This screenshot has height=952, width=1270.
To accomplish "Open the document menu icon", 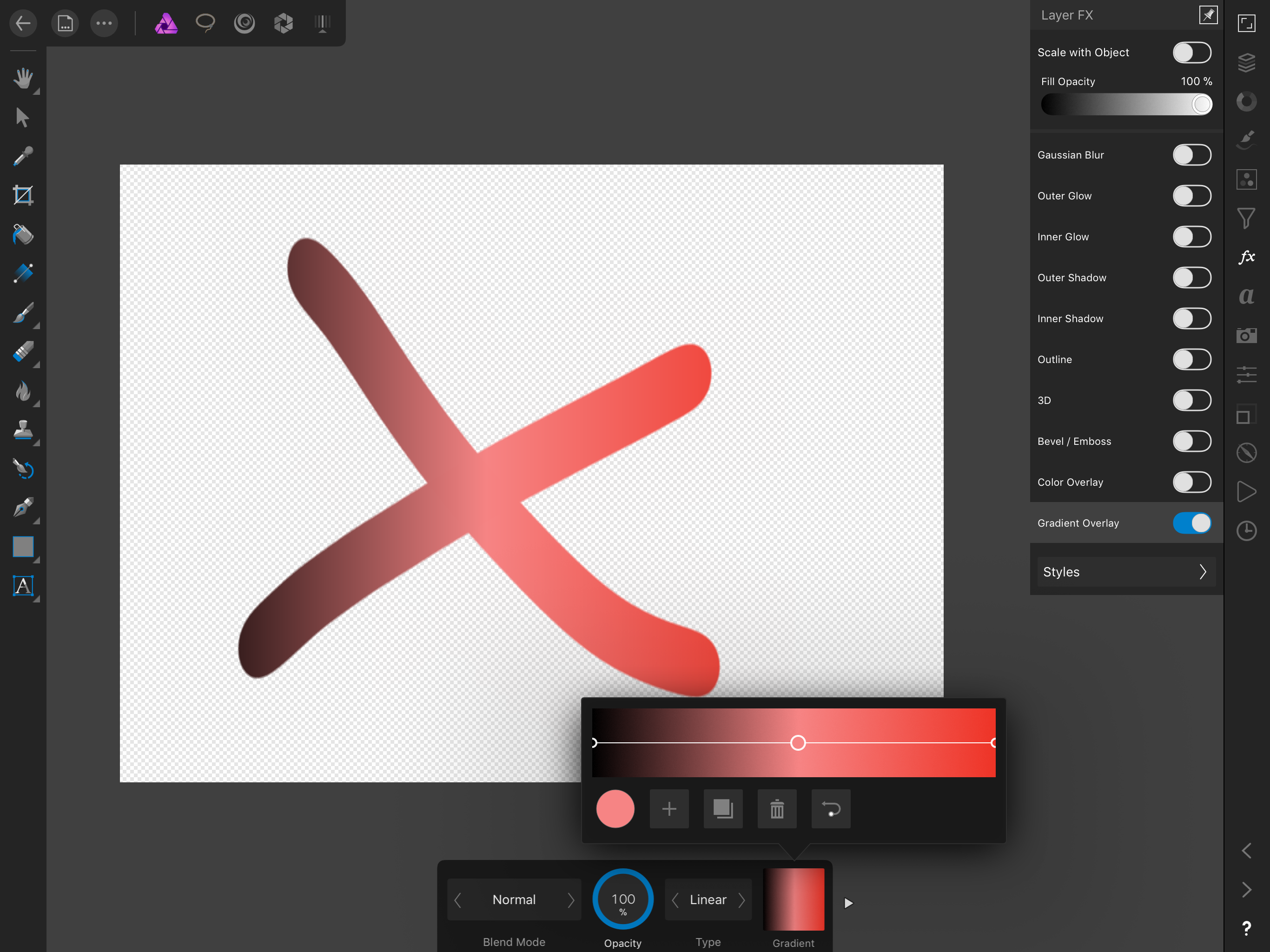I will (65, 24).
